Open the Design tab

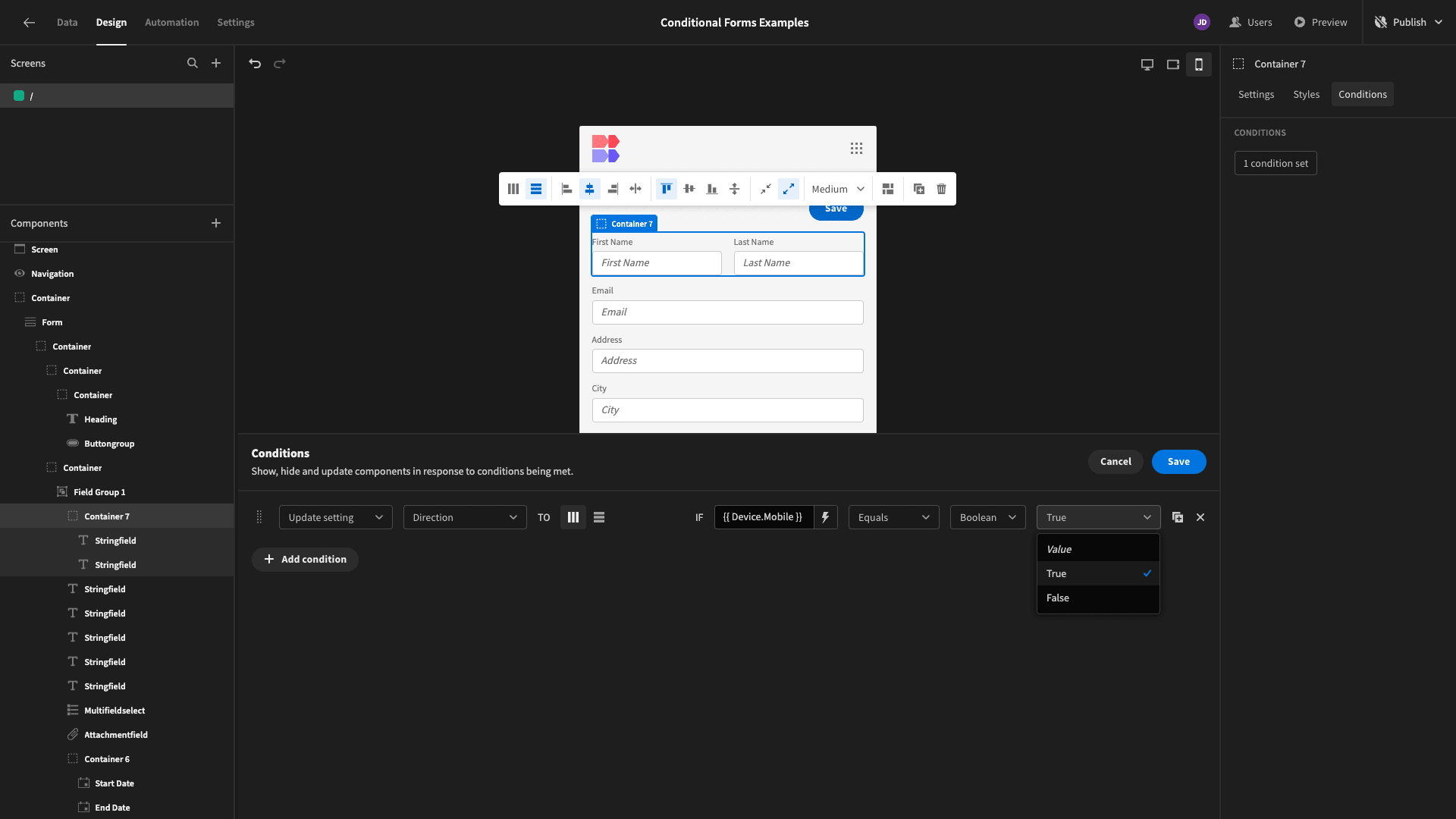[x=111, y=23]
